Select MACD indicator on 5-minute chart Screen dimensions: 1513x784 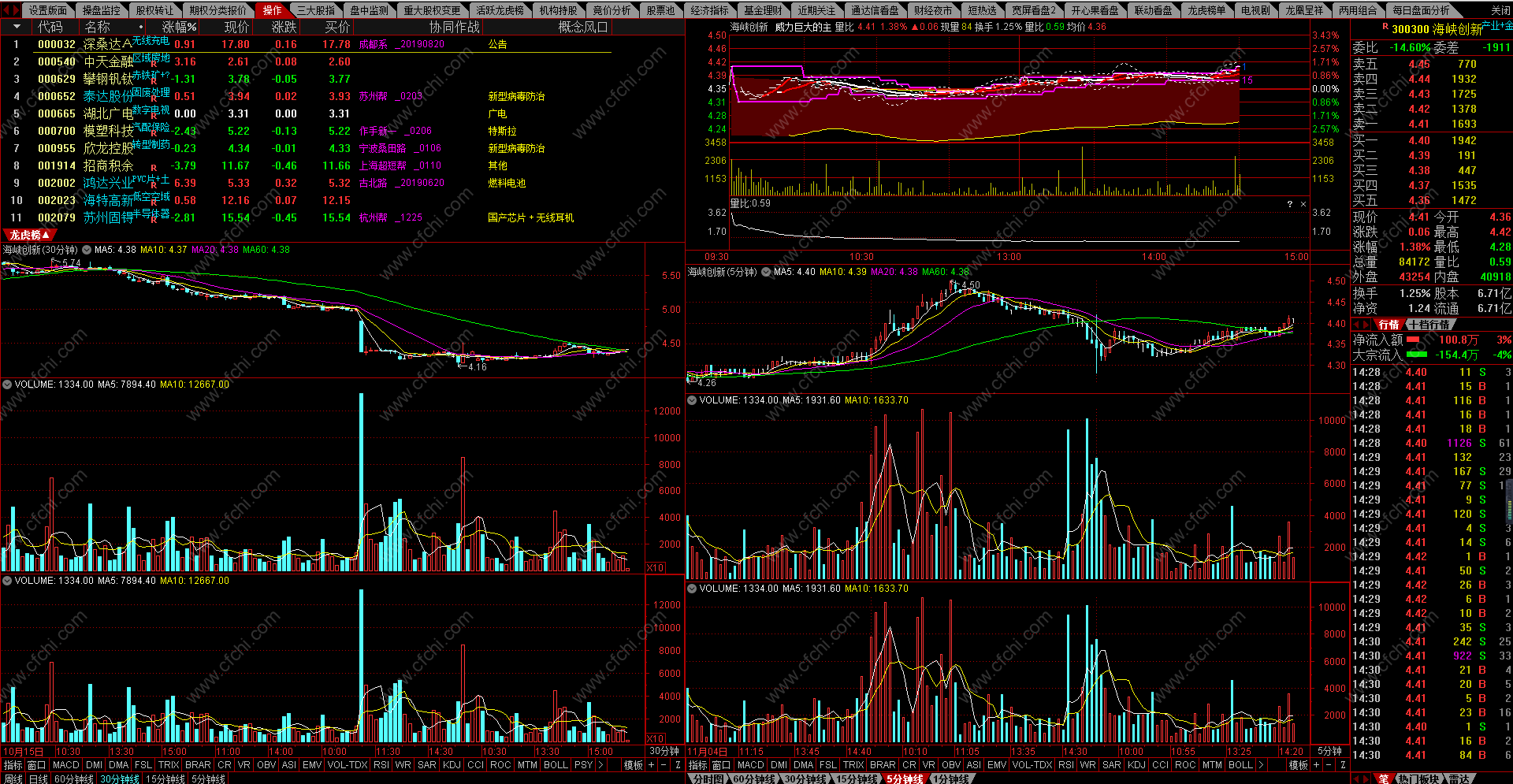pyautogui.click(x=750, y=765)
